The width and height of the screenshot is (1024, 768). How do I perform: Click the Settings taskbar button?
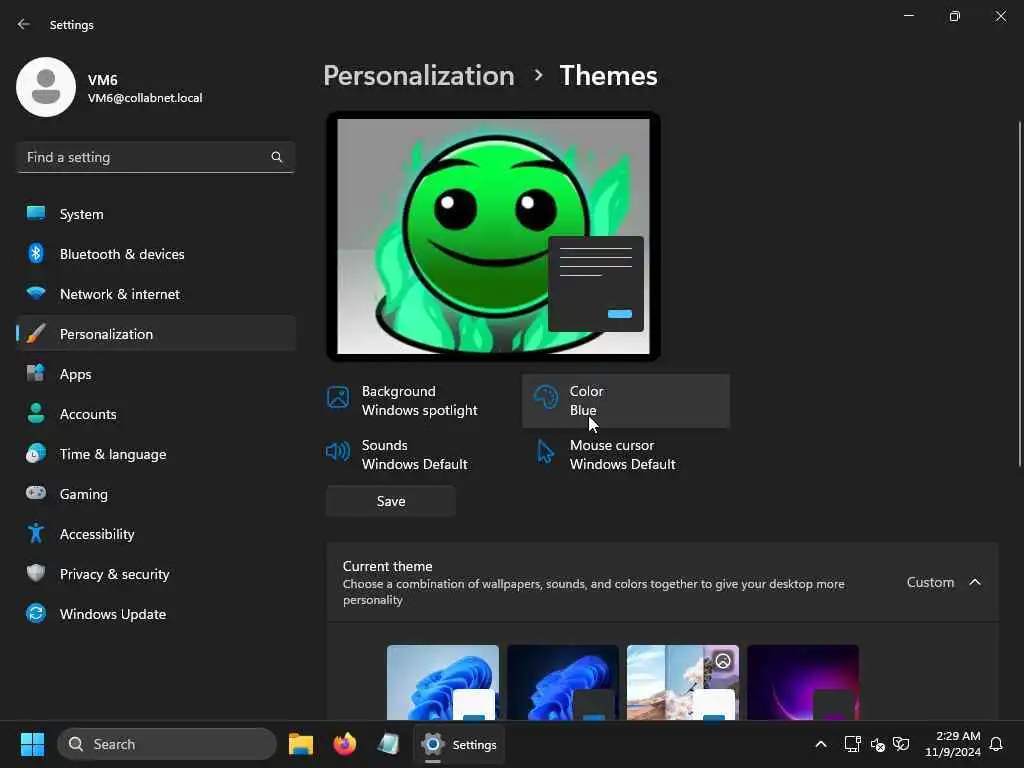tap(459, 744)
